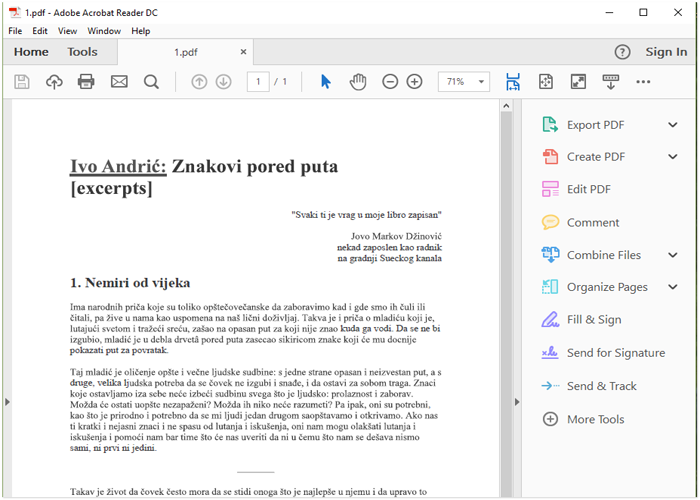Click the Sign In button
Image resolution: width=700 pixels, height=500 pixels.
(x=666, y=52)
